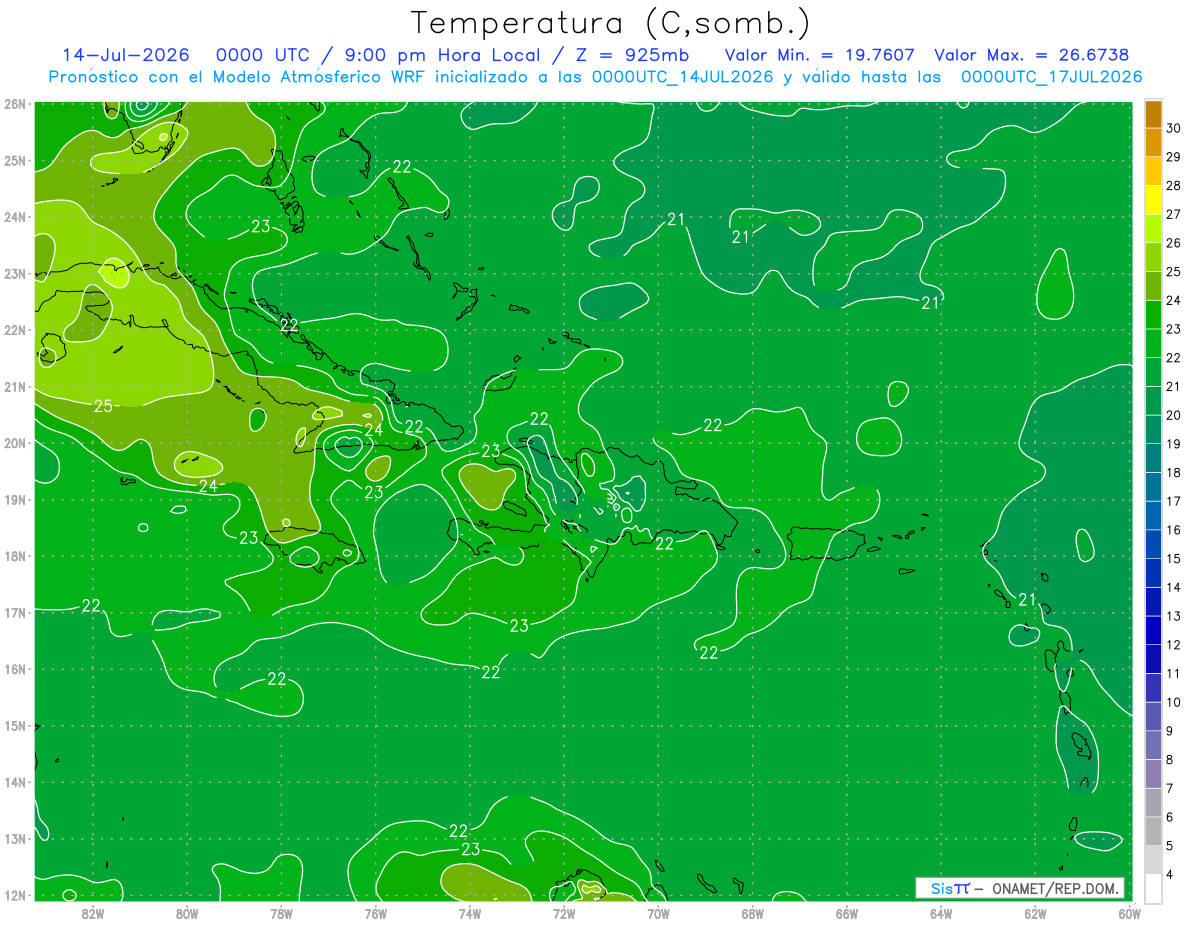
Task: Click the 74W longitude axis label
Action: coord(470,913)
